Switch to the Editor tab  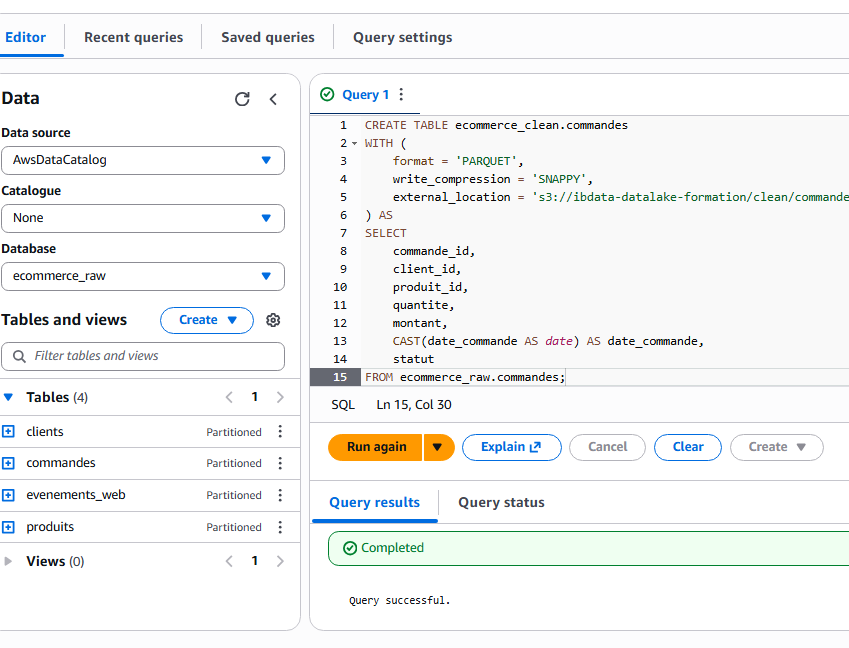[25, 37]
